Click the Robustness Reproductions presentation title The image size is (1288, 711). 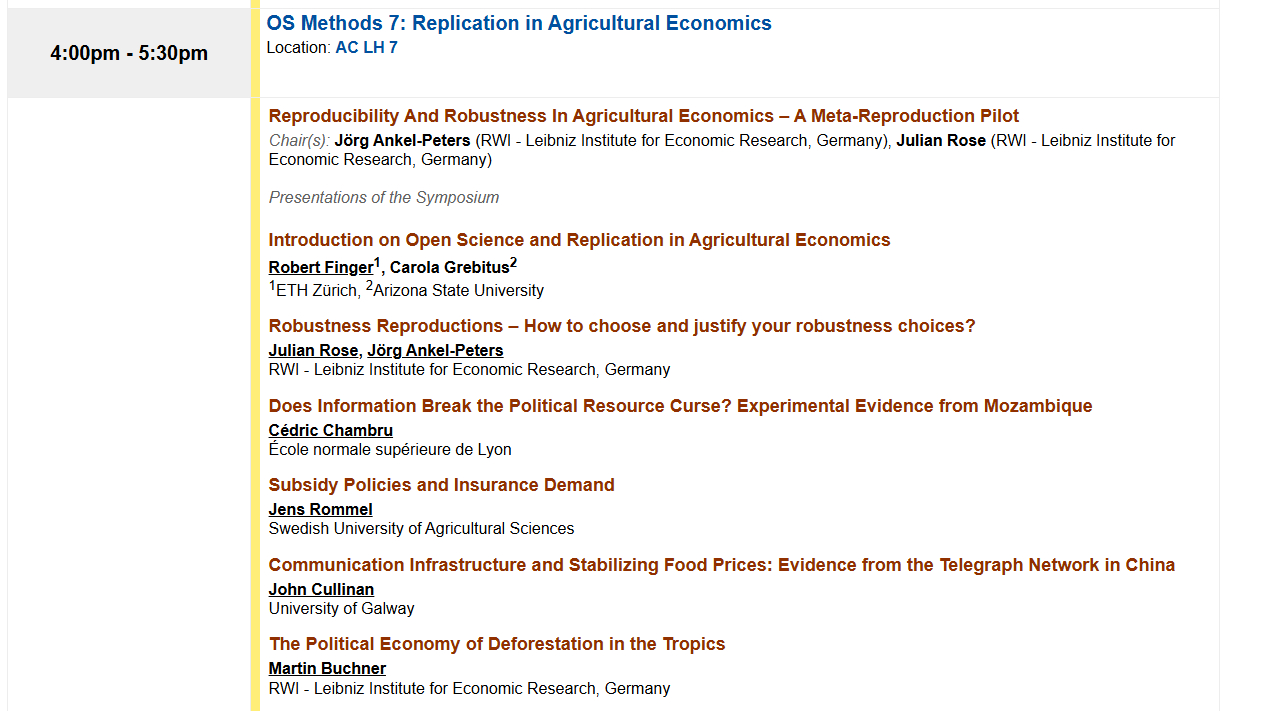(x=621, y=326)
